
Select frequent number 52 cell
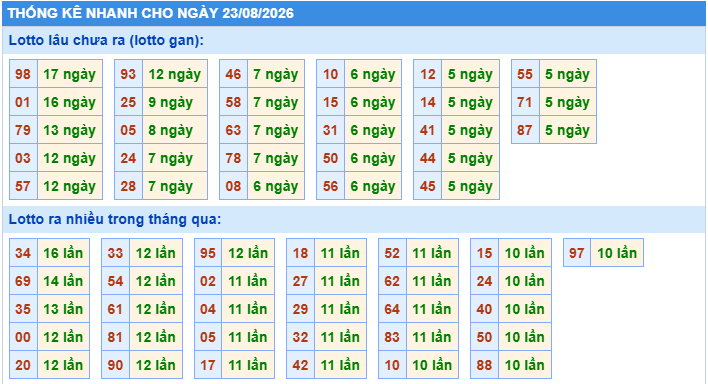392,253
